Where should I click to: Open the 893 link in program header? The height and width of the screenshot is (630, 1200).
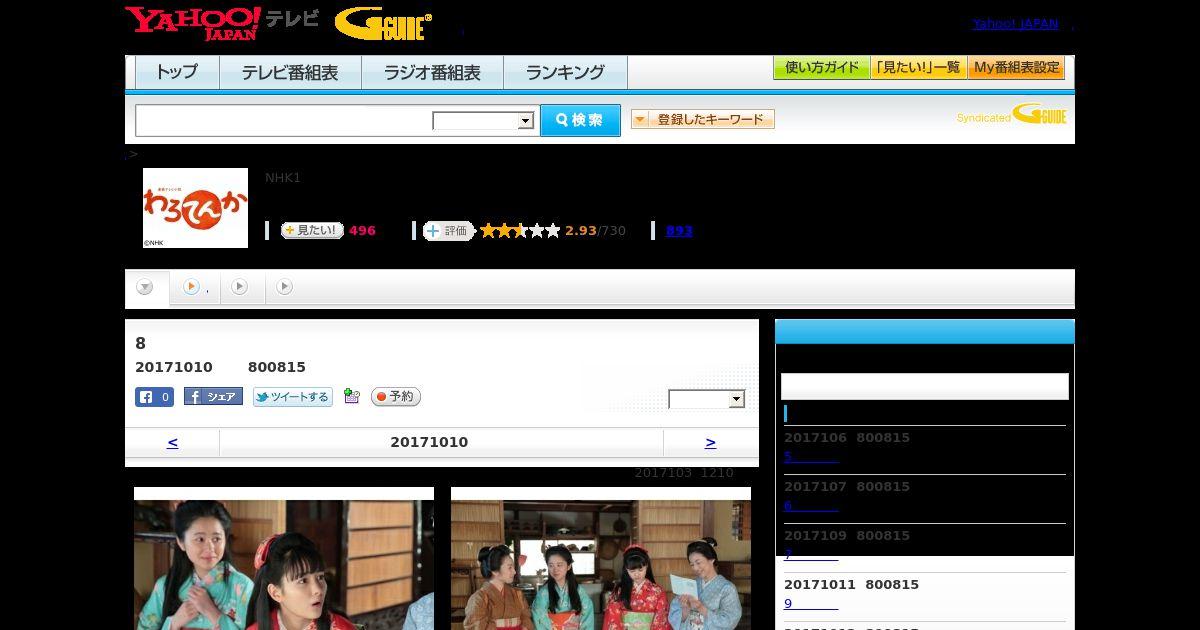[679, 230]
